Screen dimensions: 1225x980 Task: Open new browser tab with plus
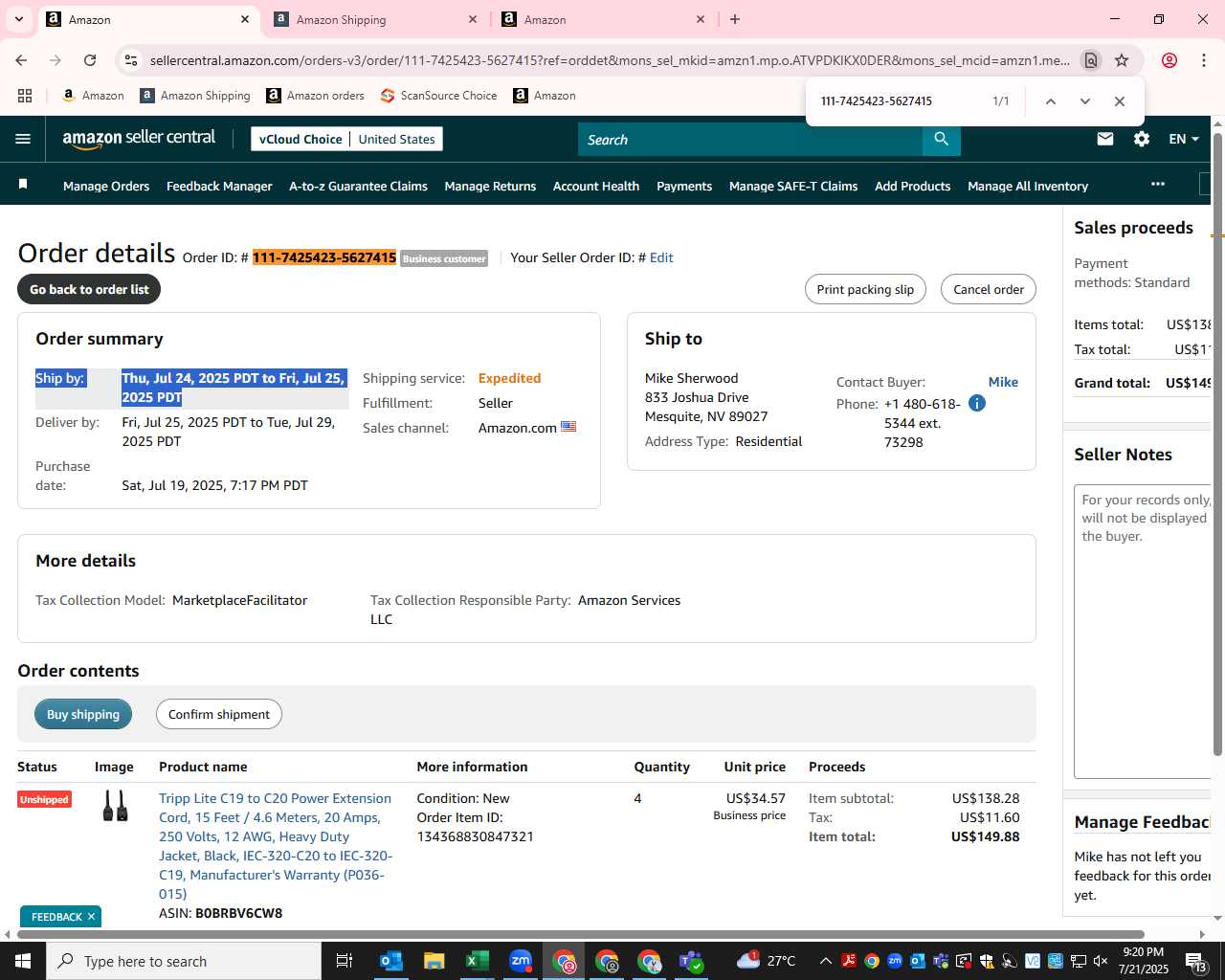(x=735, y=19)
